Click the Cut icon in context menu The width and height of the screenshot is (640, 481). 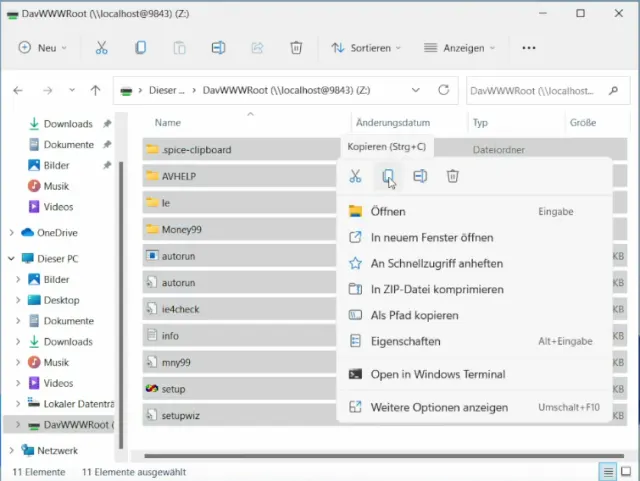[x=355, y=176]
